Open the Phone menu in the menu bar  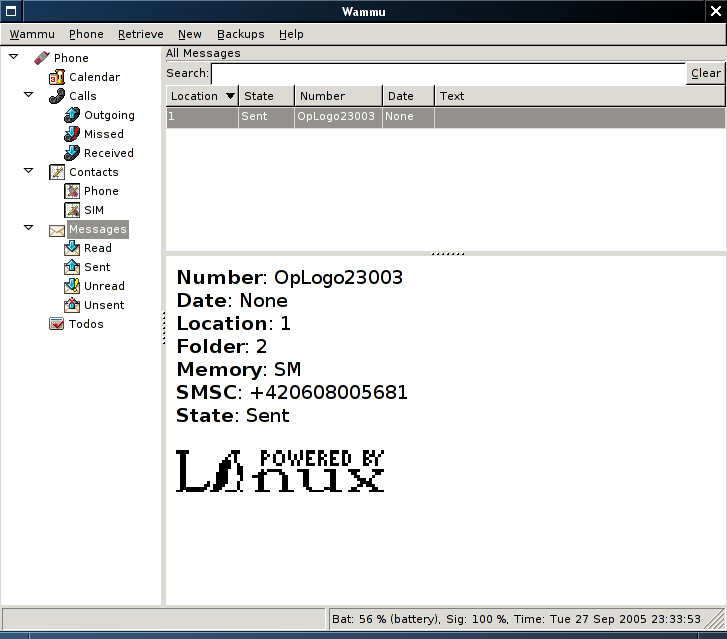click(x=86, y=34)
